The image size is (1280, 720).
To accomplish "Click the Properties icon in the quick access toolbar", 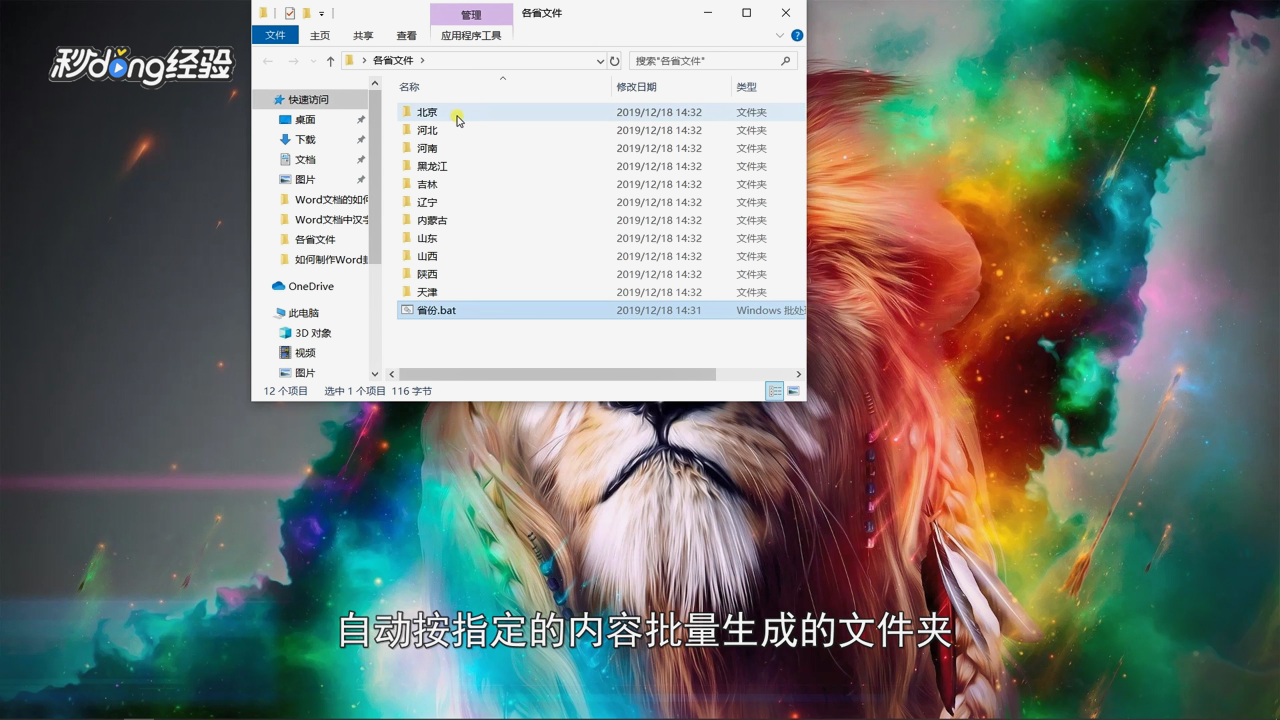I will pyautogui.click(x=290, y=13).
